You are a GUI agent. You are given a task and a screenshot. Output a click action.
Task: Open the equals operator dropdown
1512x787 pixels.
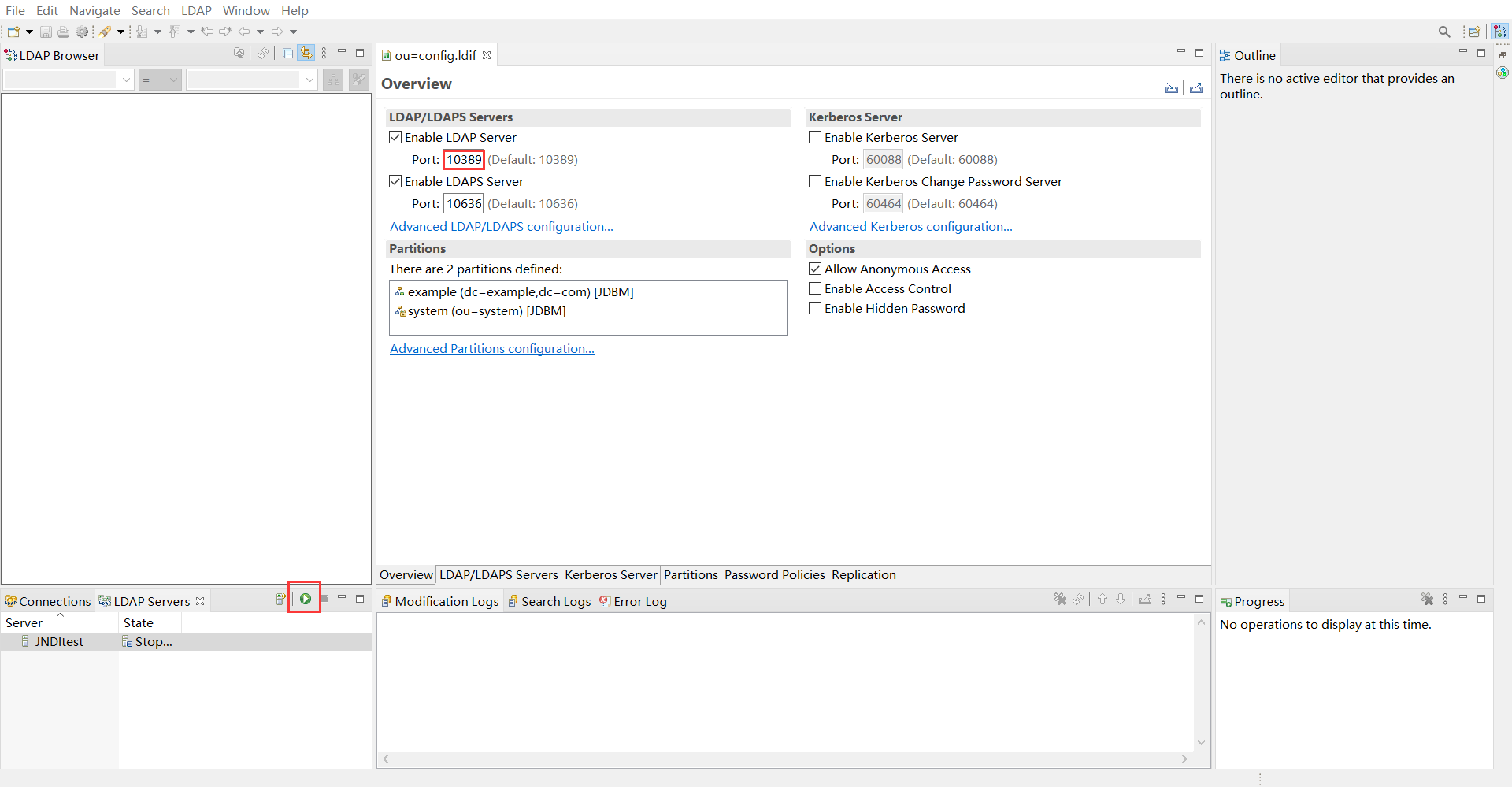pyautogui.click(x=160, y=80)
